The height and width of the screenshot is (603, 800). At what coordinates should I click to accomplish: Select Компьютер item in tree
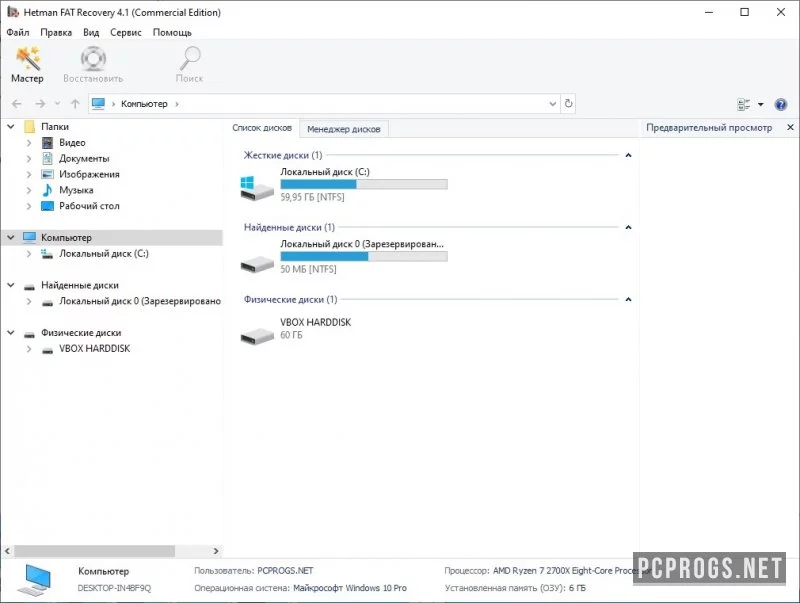(x=66, y=238)
